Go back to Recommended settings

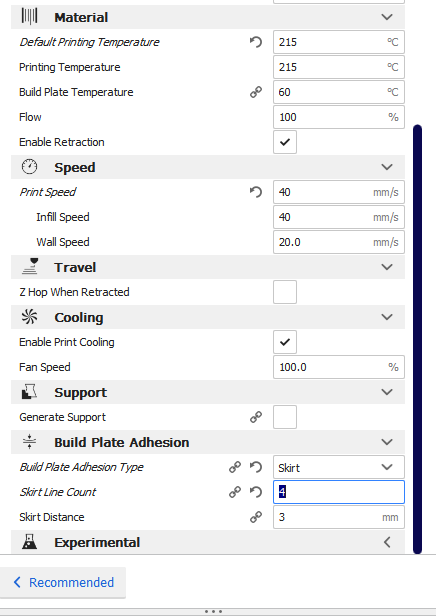point(63,582)
